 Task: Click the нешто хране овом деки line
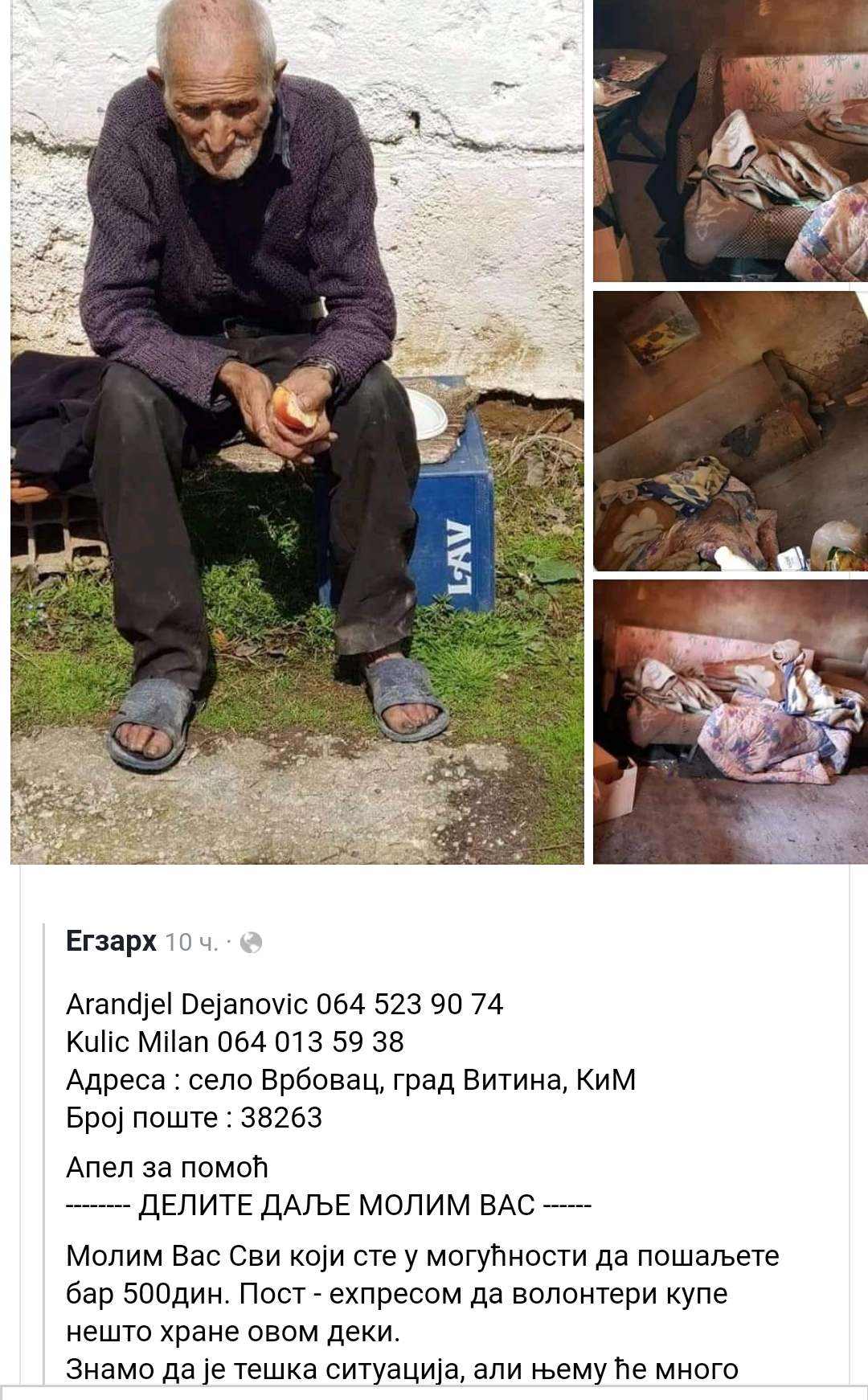point(232,1332)
